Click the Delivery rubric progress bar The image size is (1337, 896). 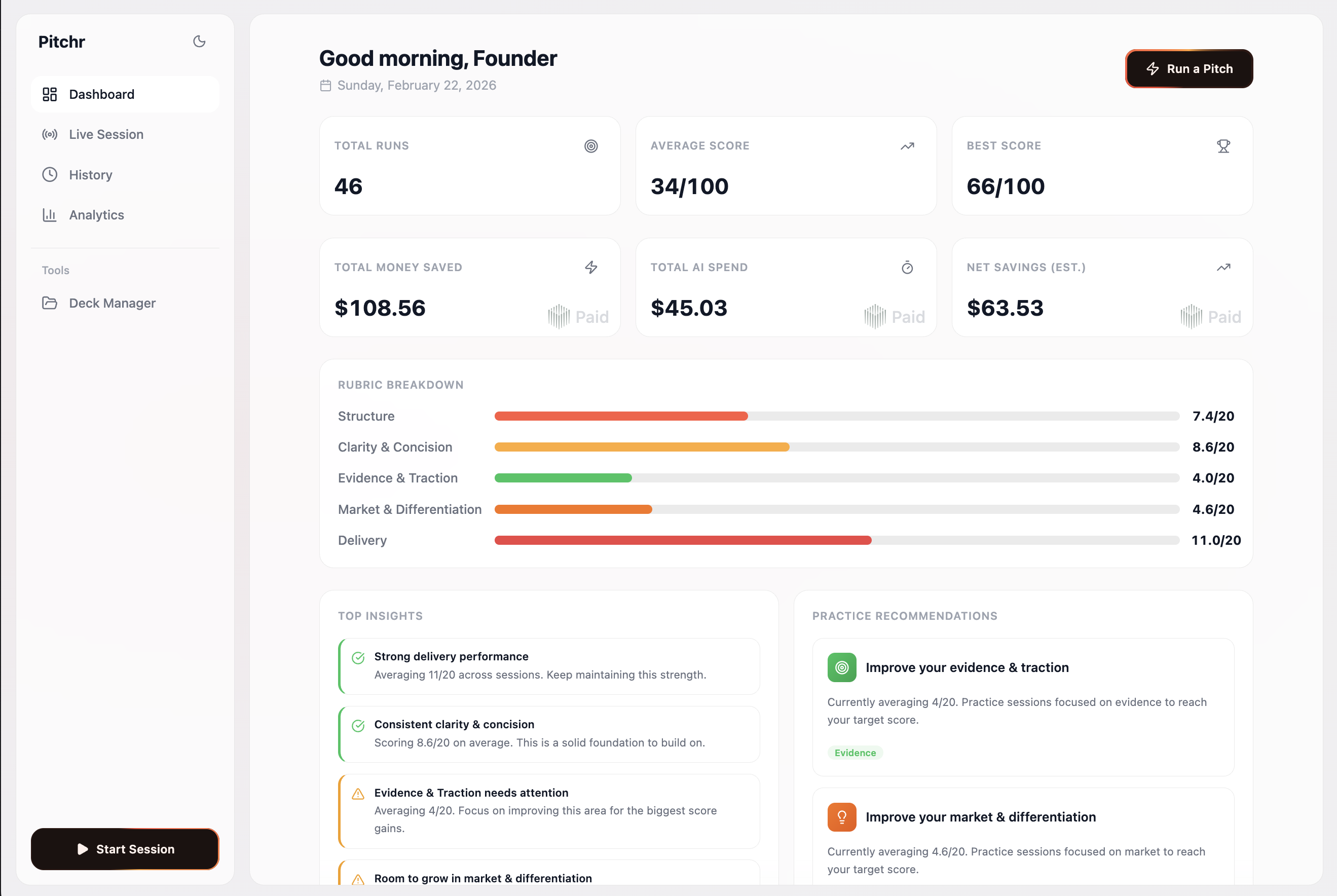click(x=836, y=541)
